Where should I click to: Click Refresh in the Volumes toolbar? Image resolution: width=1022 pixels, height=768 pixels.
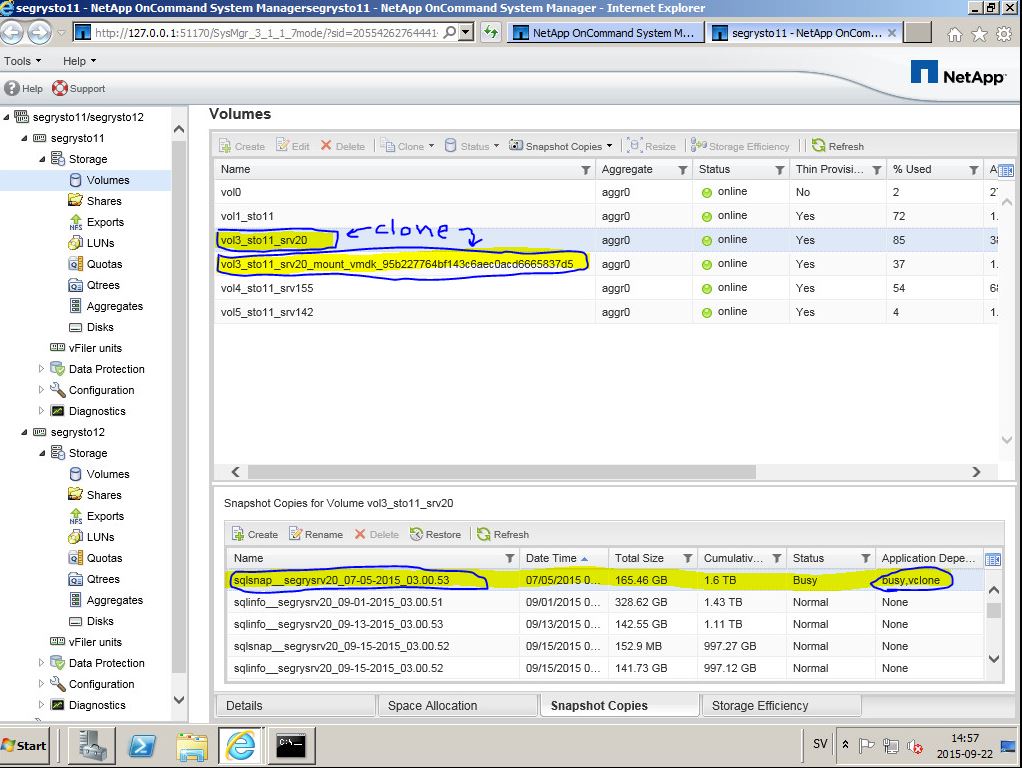coord(838,146)
